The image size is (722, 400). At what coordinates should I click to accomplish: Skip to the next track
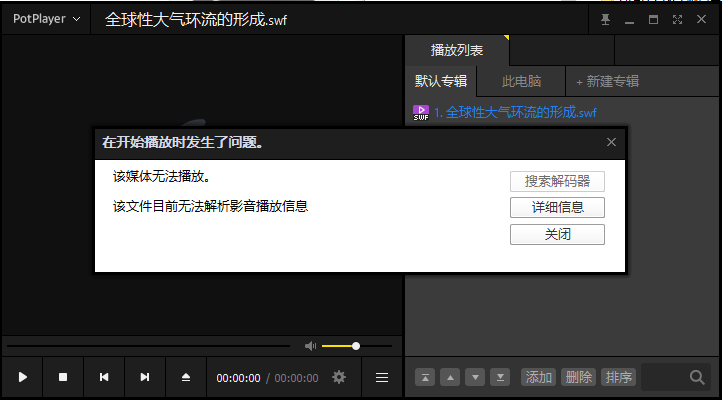pos(145,377)
